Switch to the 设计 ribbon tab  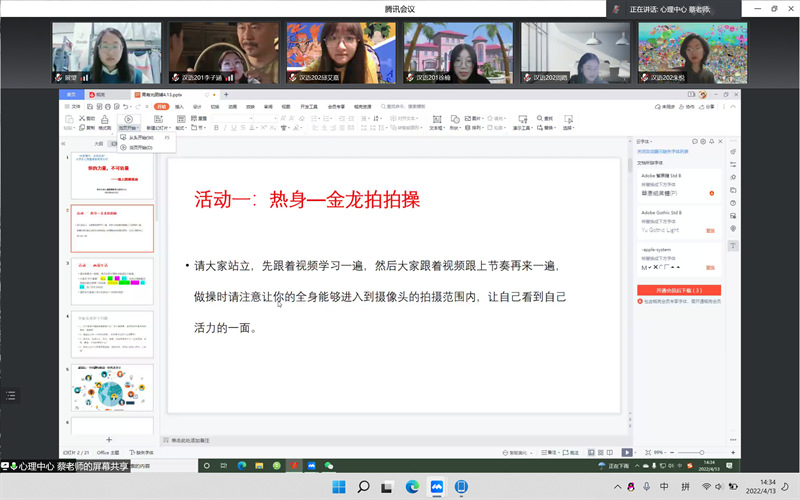click(197, 105)
